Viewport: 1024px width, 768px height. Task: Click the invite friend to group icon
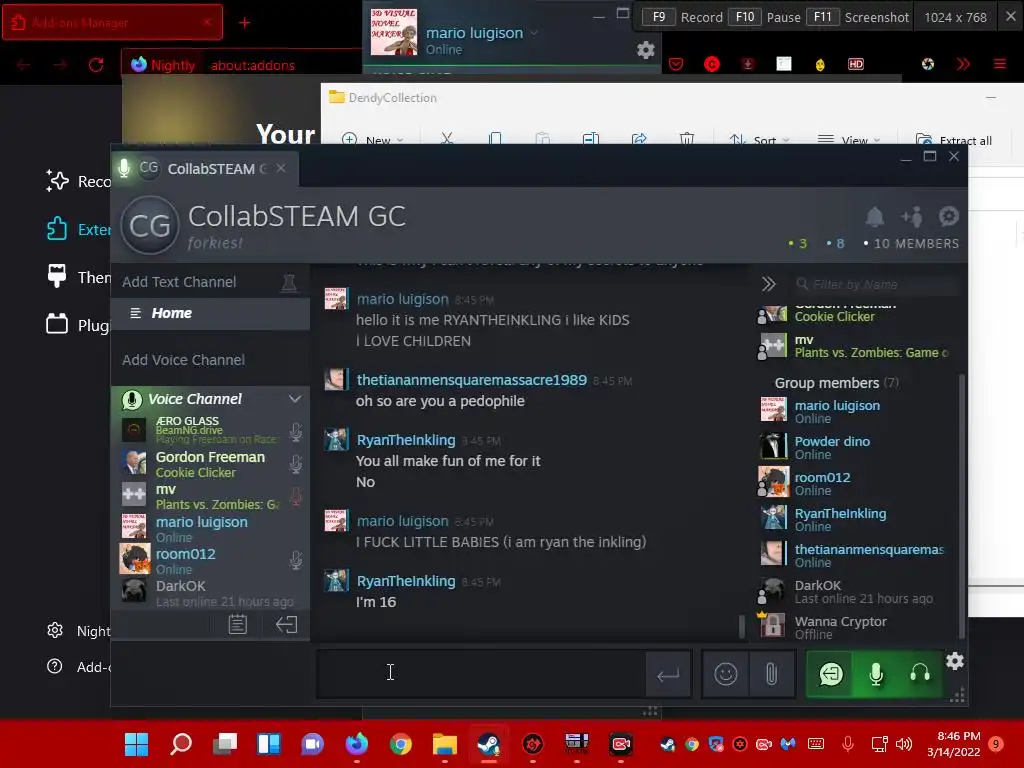[x=912, y=216]
